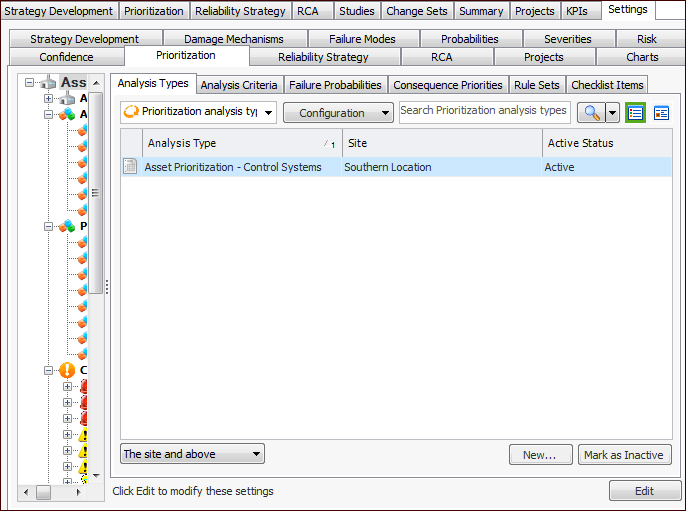
Task: Open the Summary top-level tab
Action: pos(481,11)
